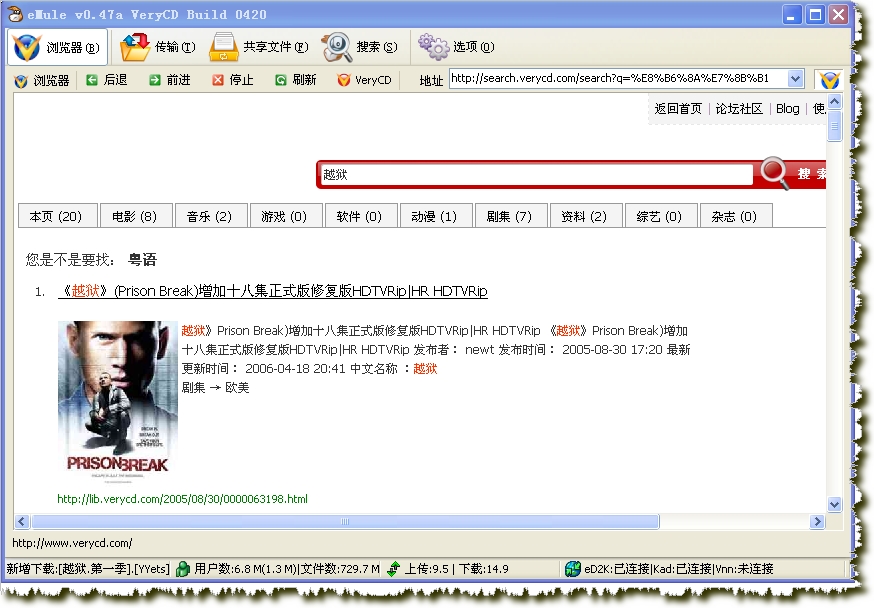Open the 传输 (T) transfers section
Image resolution: width=874 pixels, height=608 pixels.
[x=158, y=47]
